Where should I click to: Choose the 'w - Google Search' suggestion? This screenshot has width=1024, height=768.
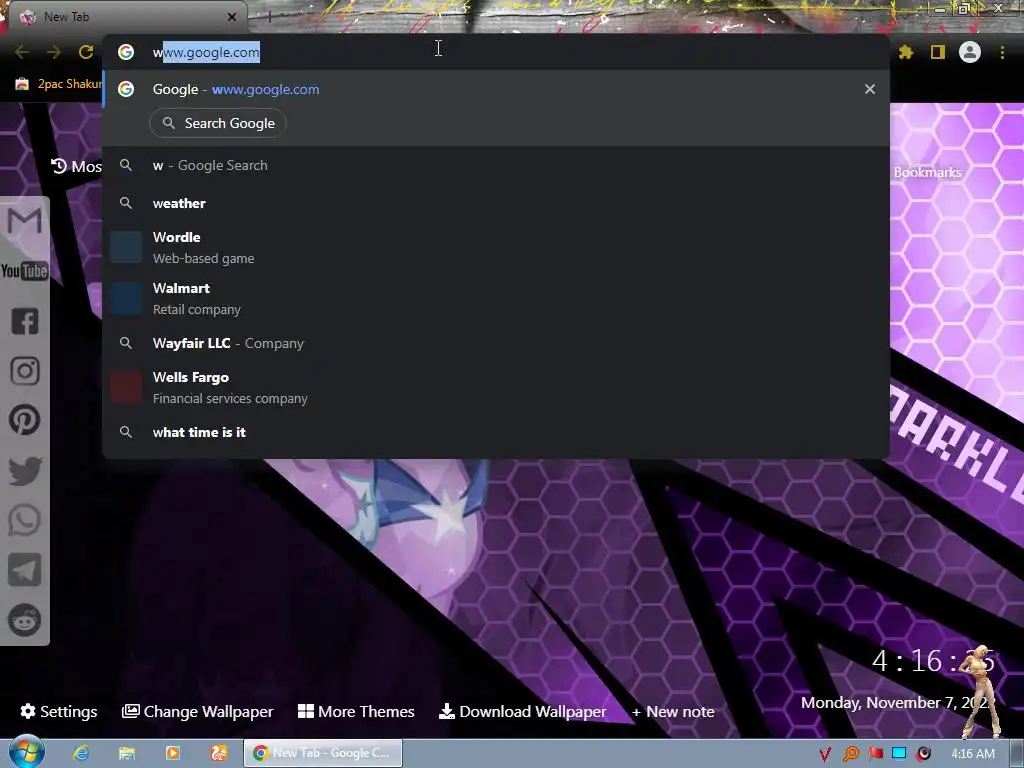(x=496, y=165)
